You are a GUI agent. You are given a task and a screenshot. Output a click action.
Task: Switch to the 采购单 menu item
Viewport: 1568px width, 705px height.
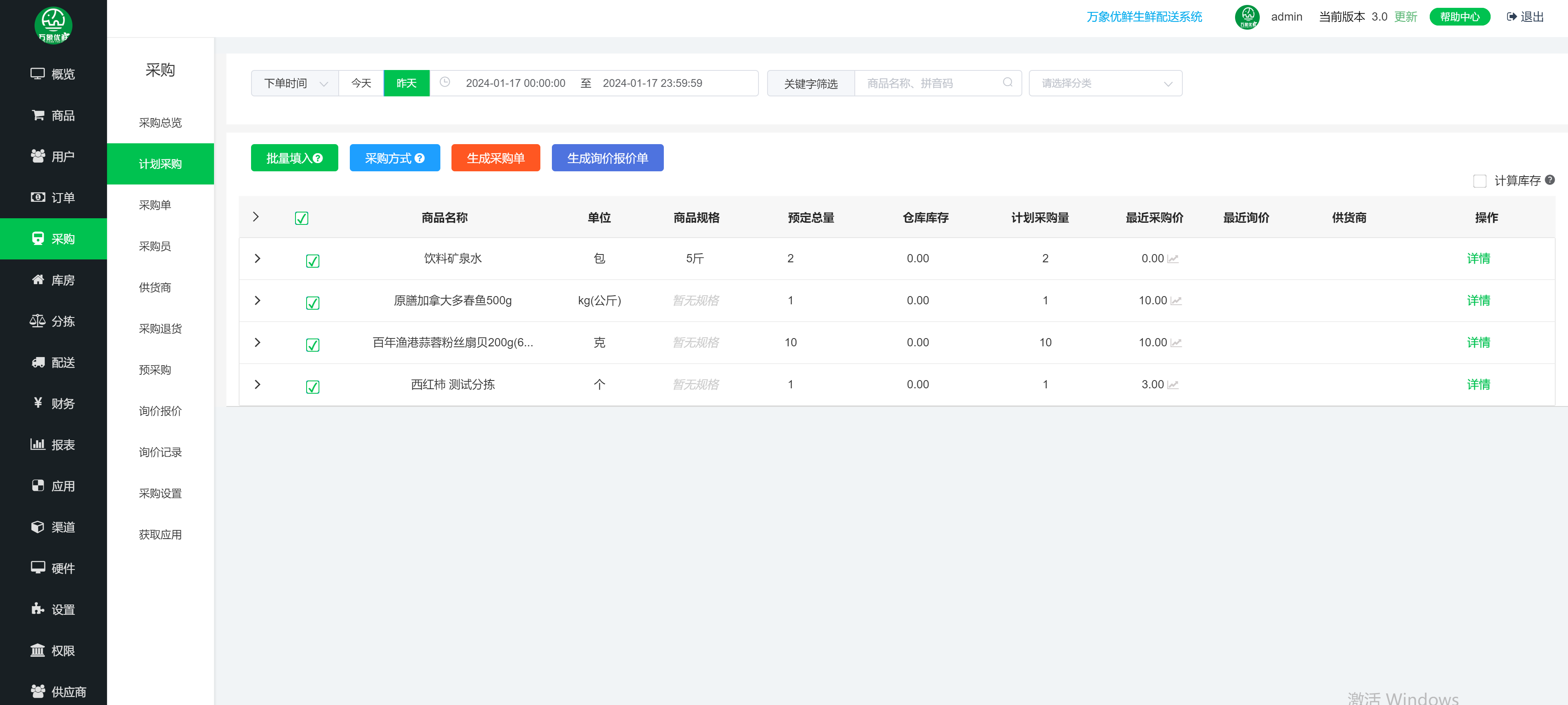coord(155,205)
